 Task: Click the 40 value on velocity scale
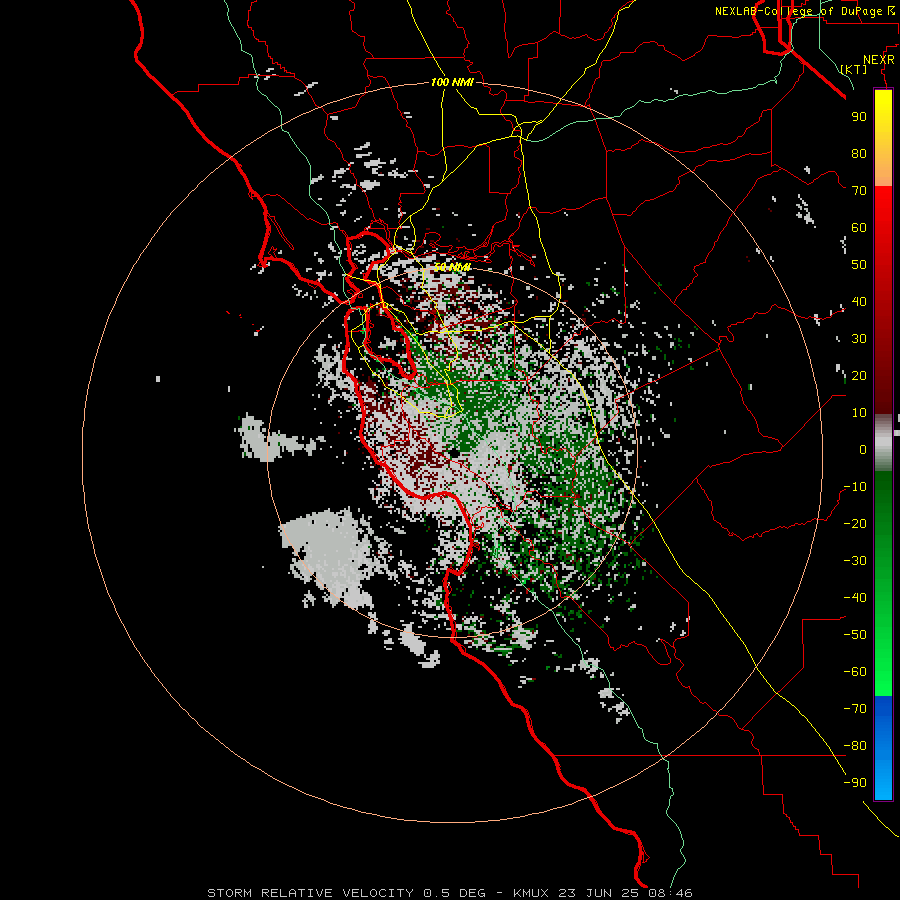pos(859,301)
